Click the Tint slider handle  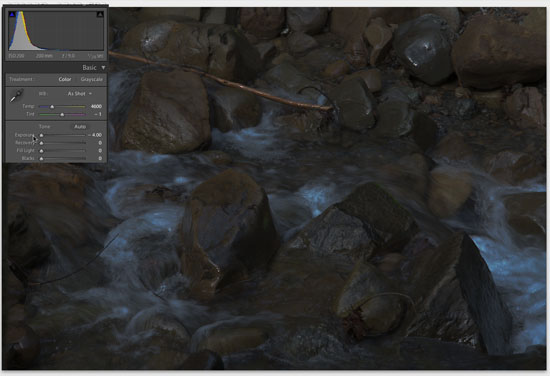[62, 114]
